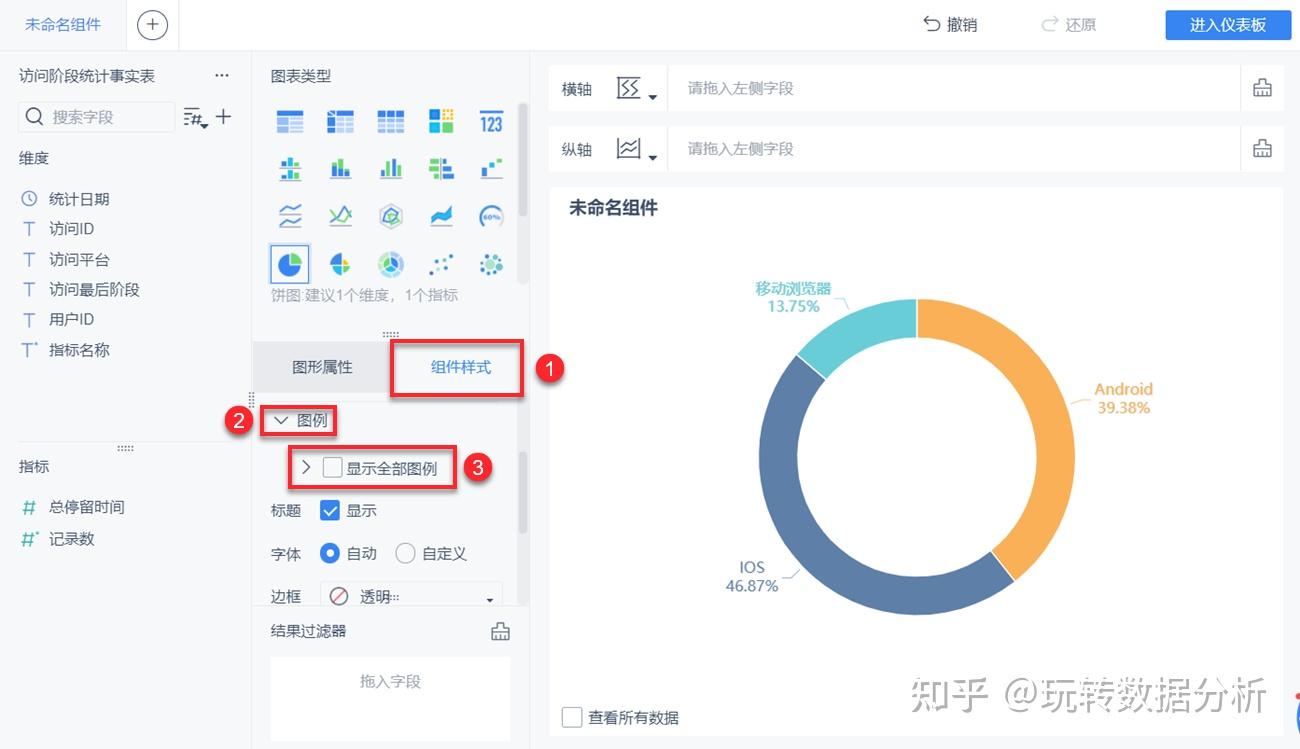This screenshot has height=749, width=1300.
Task: Select the gauge chart type icon
Action: click(x=490, y=215)
